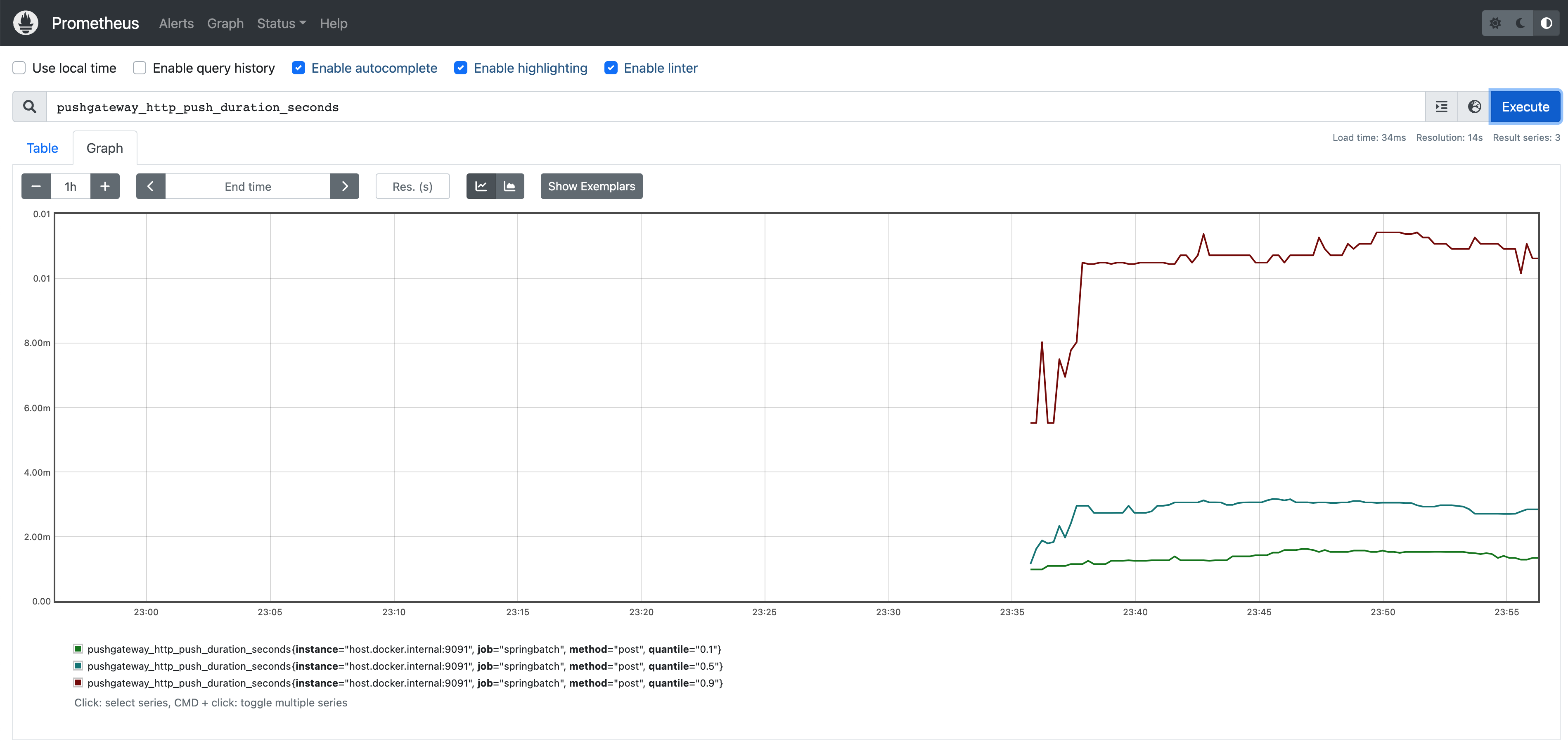The width and height of the screenshot is (1568, 744).
Task: Run the query with Execute
Action: (1525, 107)
